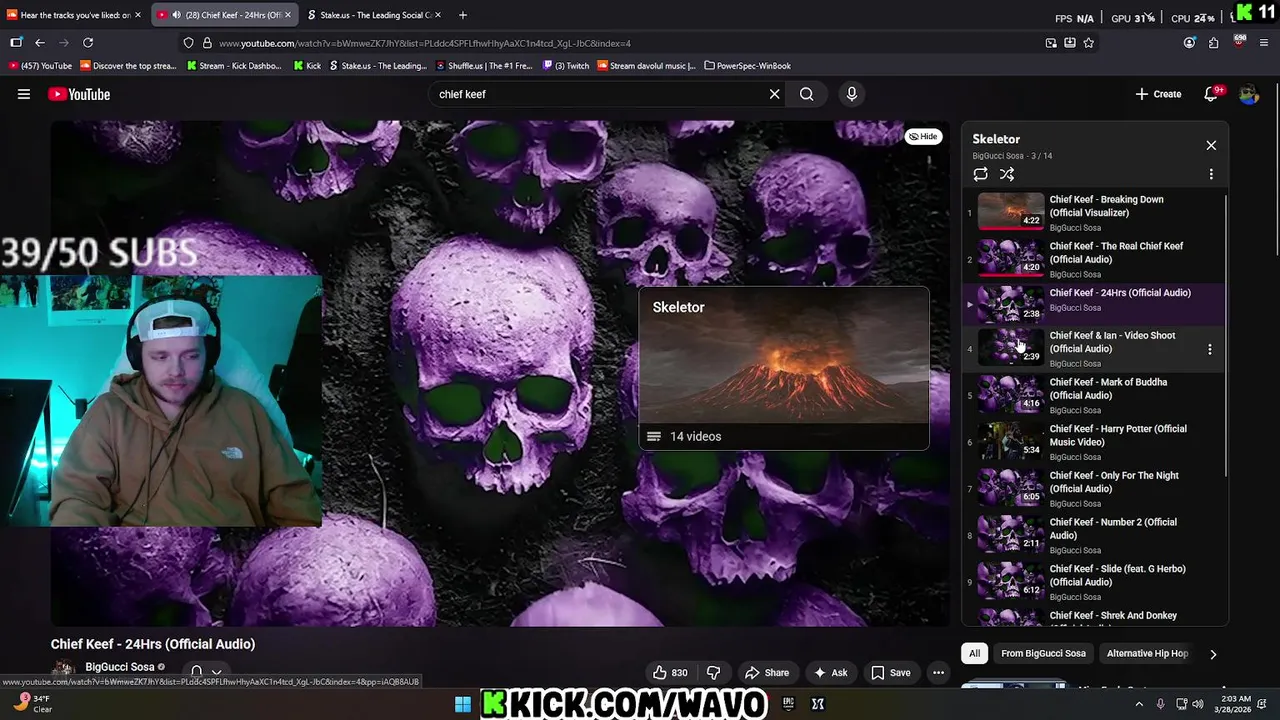This screenshot has height=720, width=1280.
Task: Open the Create button
Action: click(x=1159, y=94)
